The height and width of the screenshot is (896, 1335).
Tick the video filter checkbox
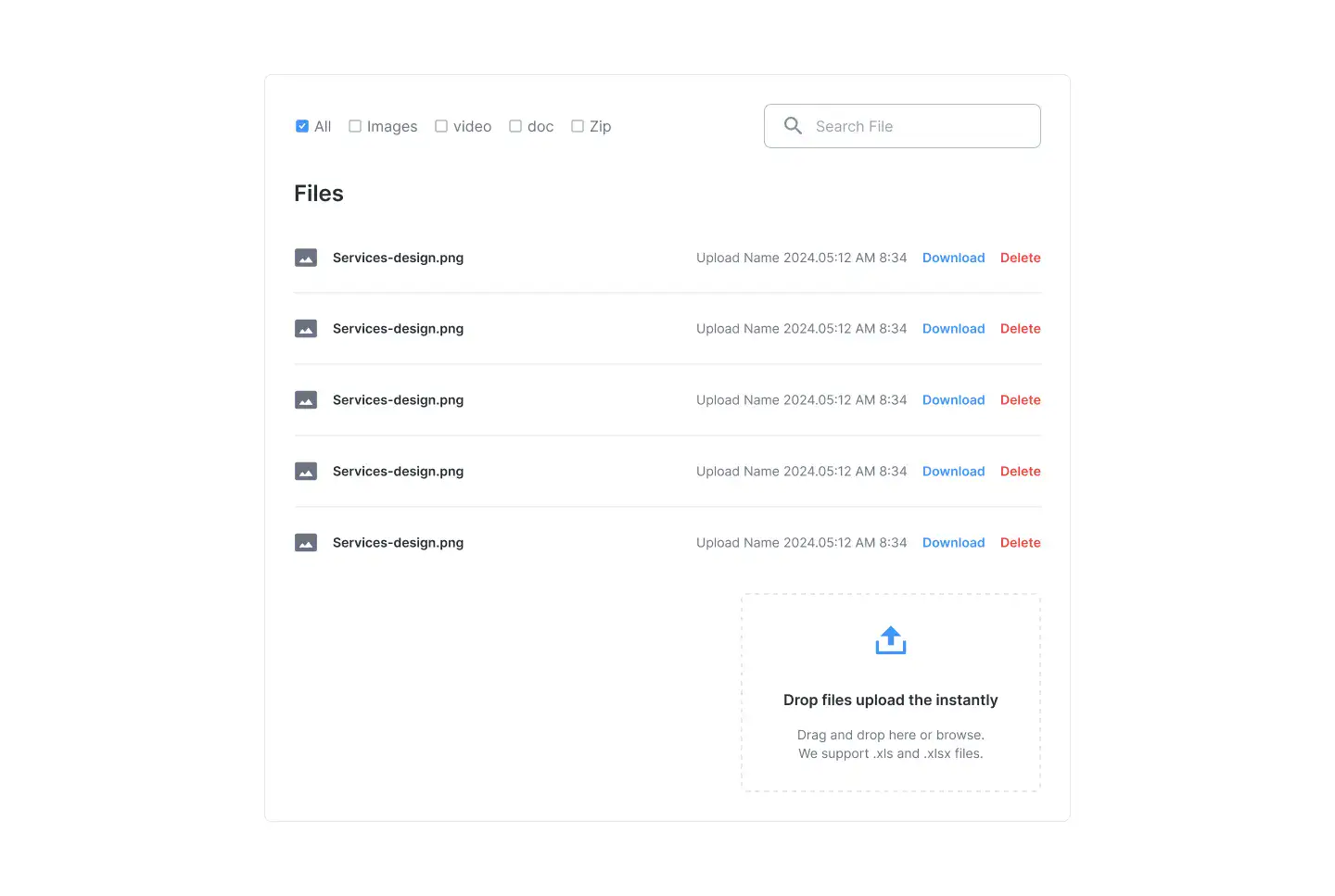click(x=441, y=126)
